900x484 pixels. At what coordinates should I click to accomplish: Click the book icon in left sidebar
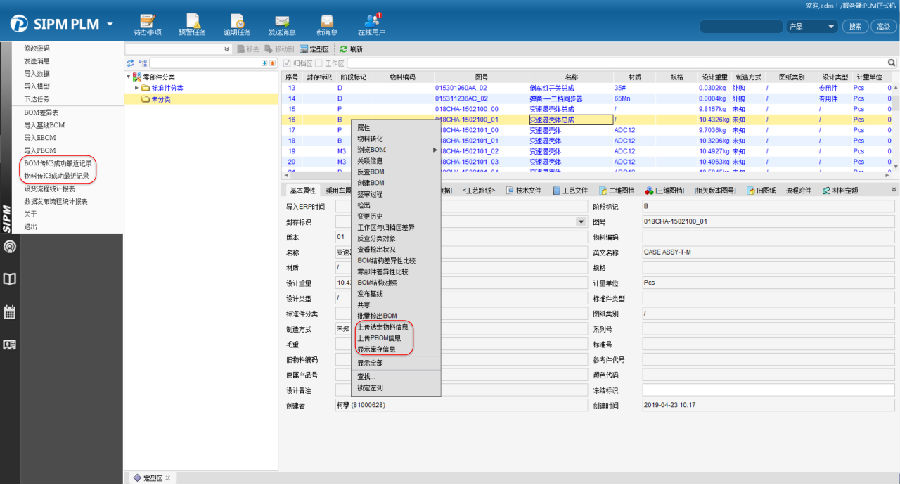[10, 279]
